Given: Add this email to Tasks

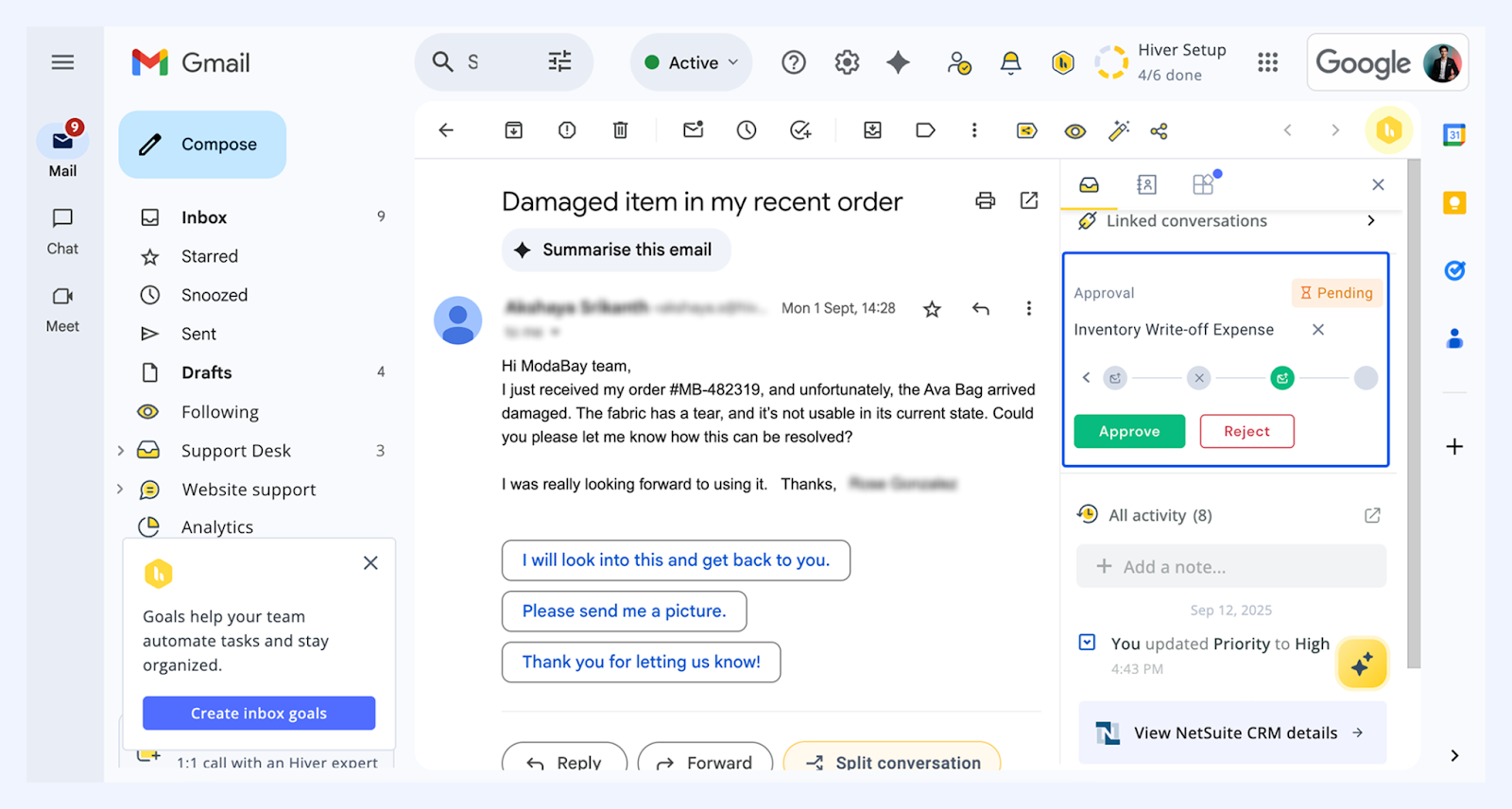Looking at the screenshot, I should click(x=800, y=130).
